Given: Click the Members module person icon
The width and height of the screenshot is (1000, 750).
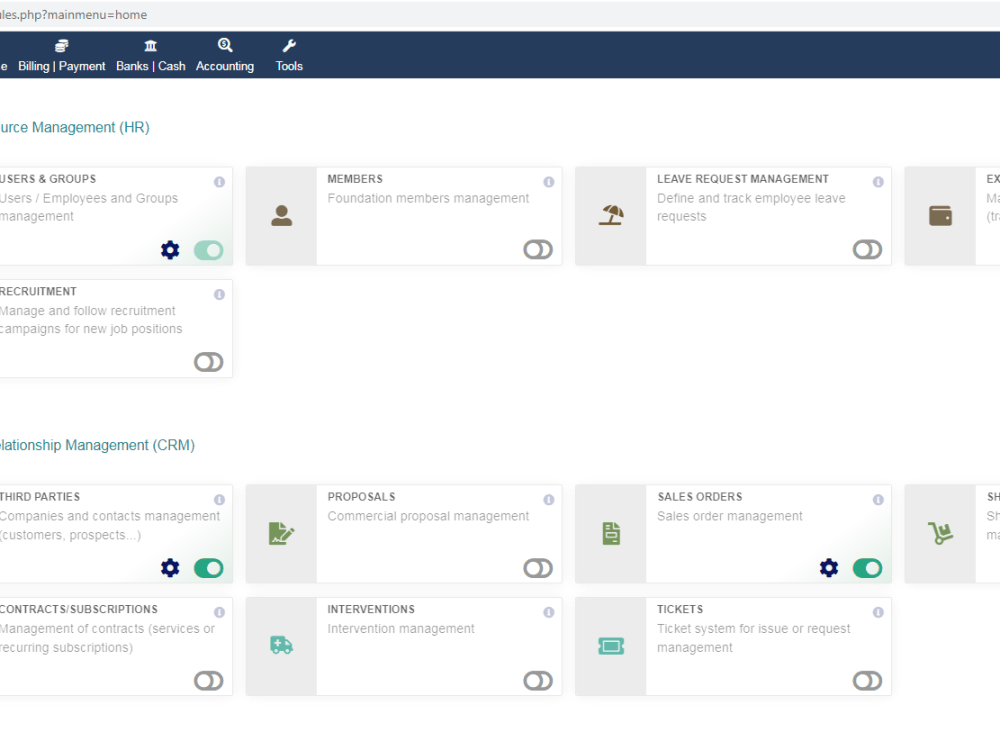Looking at the screenshot, I should (x=280, y=216).
